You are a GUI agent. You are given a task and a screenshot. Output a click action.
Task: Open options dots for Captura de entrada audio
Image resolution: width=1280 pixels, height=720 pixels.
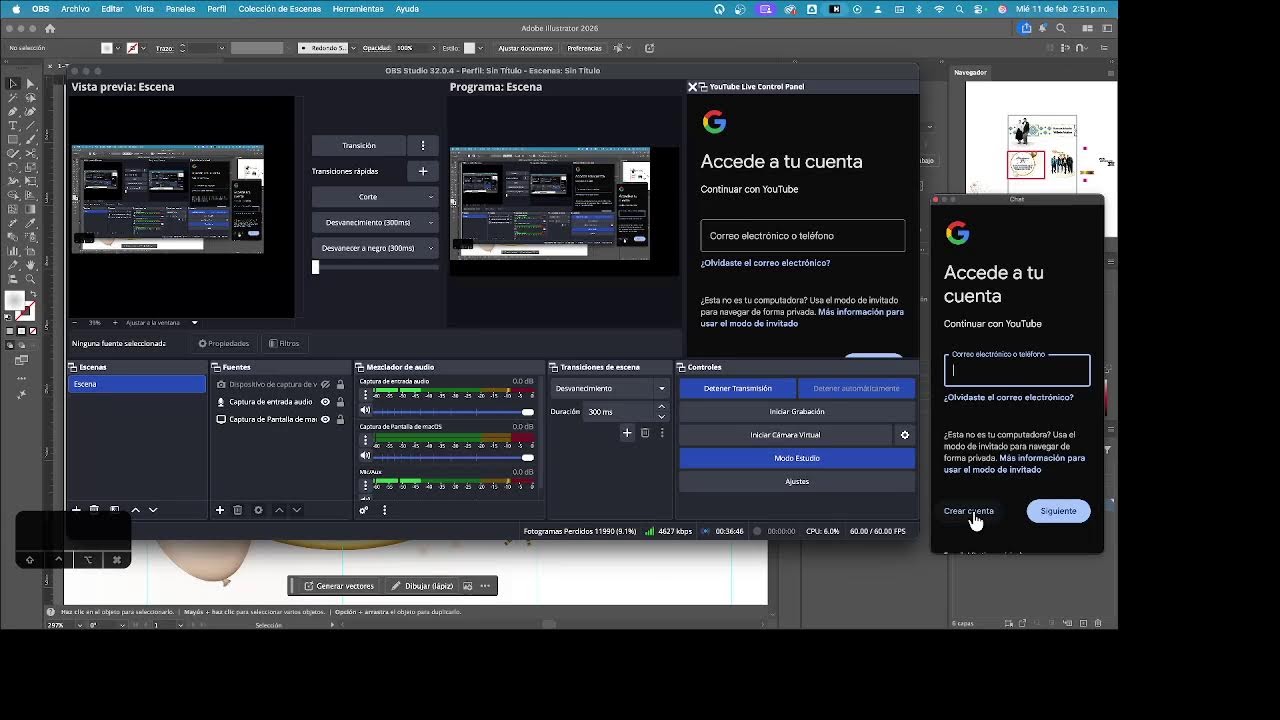pyautogui.click(x=365, y=395)
